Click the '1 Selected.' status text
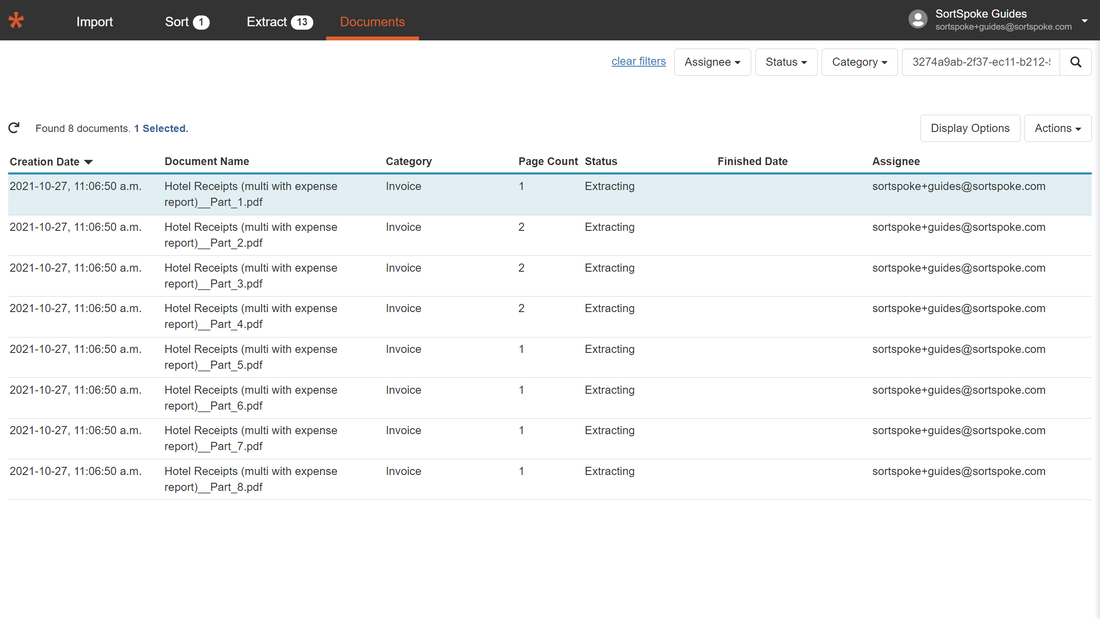The width and height of the screenshot is (1100, 619). 161,128
